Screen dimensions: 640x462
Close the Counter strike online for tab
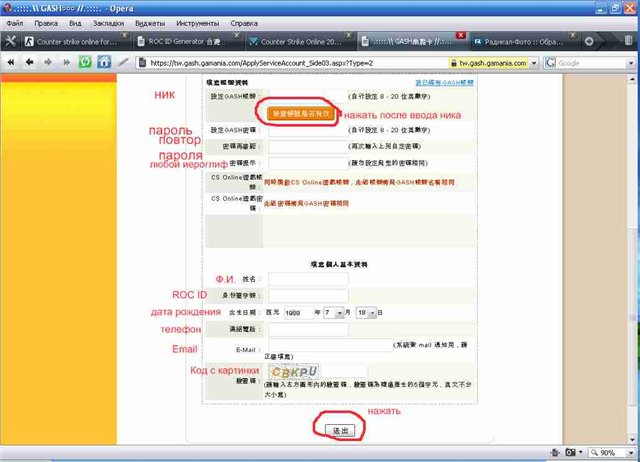[125, 36]
